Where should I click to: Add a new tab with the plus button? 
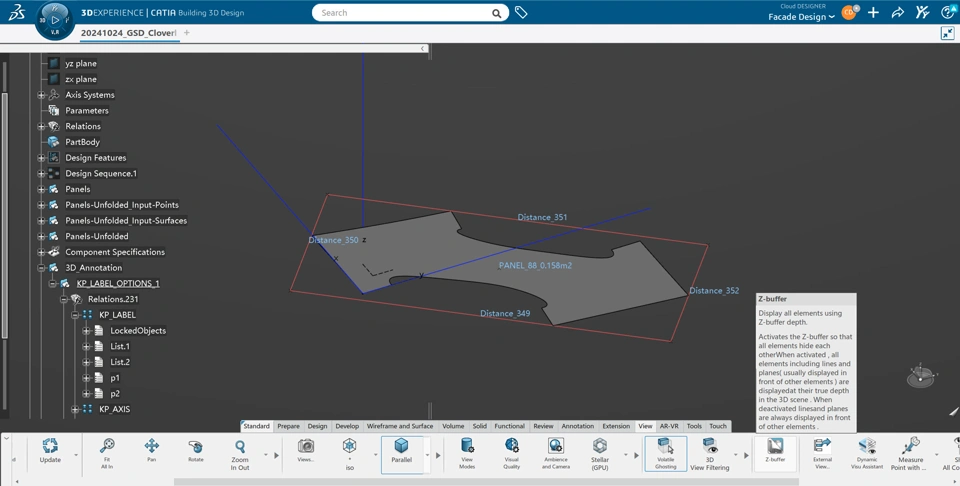(x=187, y=32)
